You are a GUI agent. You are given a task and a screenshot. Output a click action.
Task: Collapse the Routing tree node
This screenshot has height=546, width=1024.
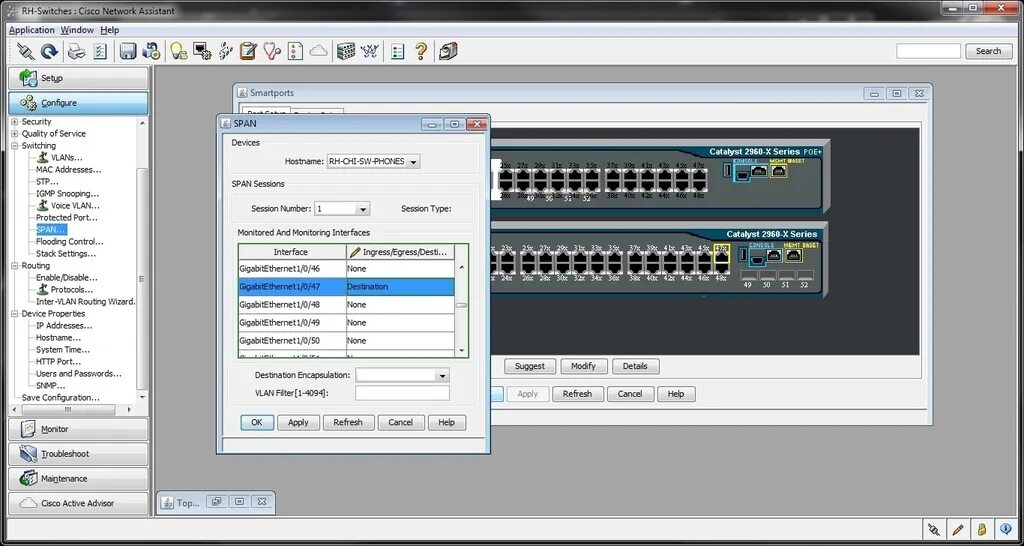[x=15, y=266]
